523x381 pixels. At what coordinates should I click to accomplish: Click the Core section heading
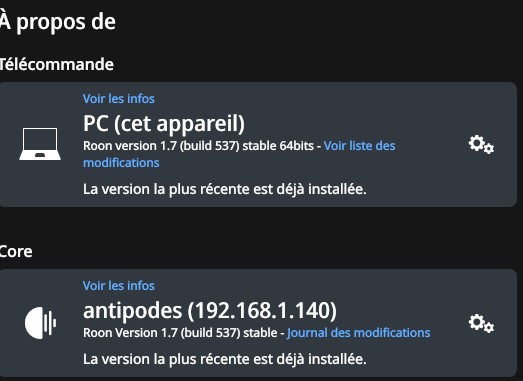(x=16, y=252)
